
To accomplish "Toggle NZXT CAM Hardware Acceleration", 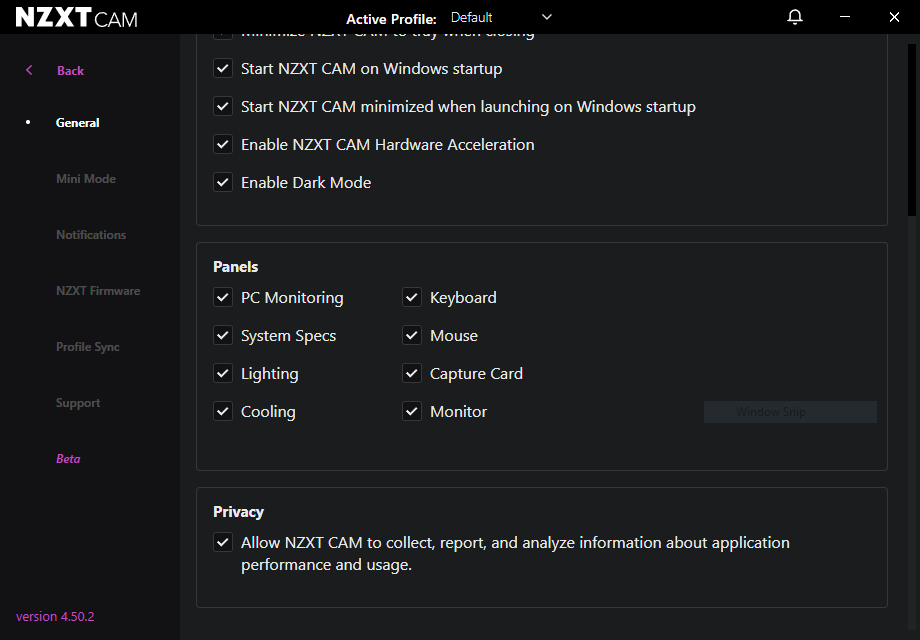I will click(x=223, y=144).
